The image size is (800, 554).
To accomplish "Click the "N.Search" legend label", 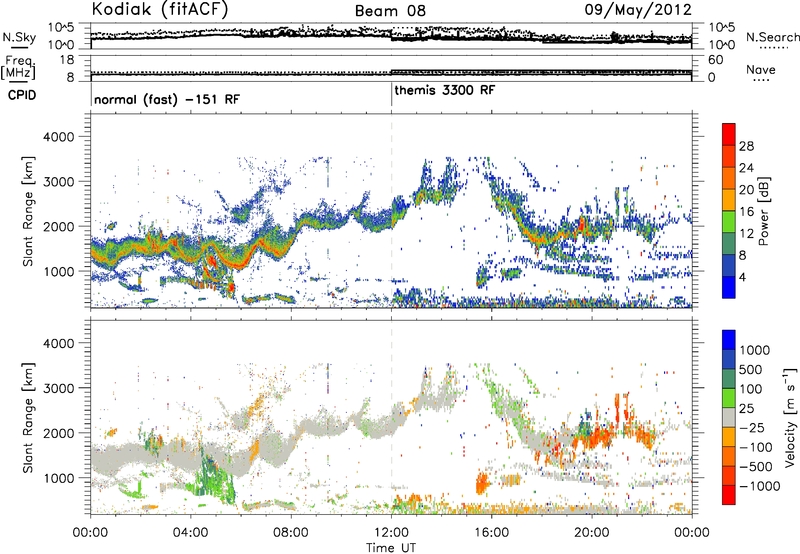I will coord(772,37).
